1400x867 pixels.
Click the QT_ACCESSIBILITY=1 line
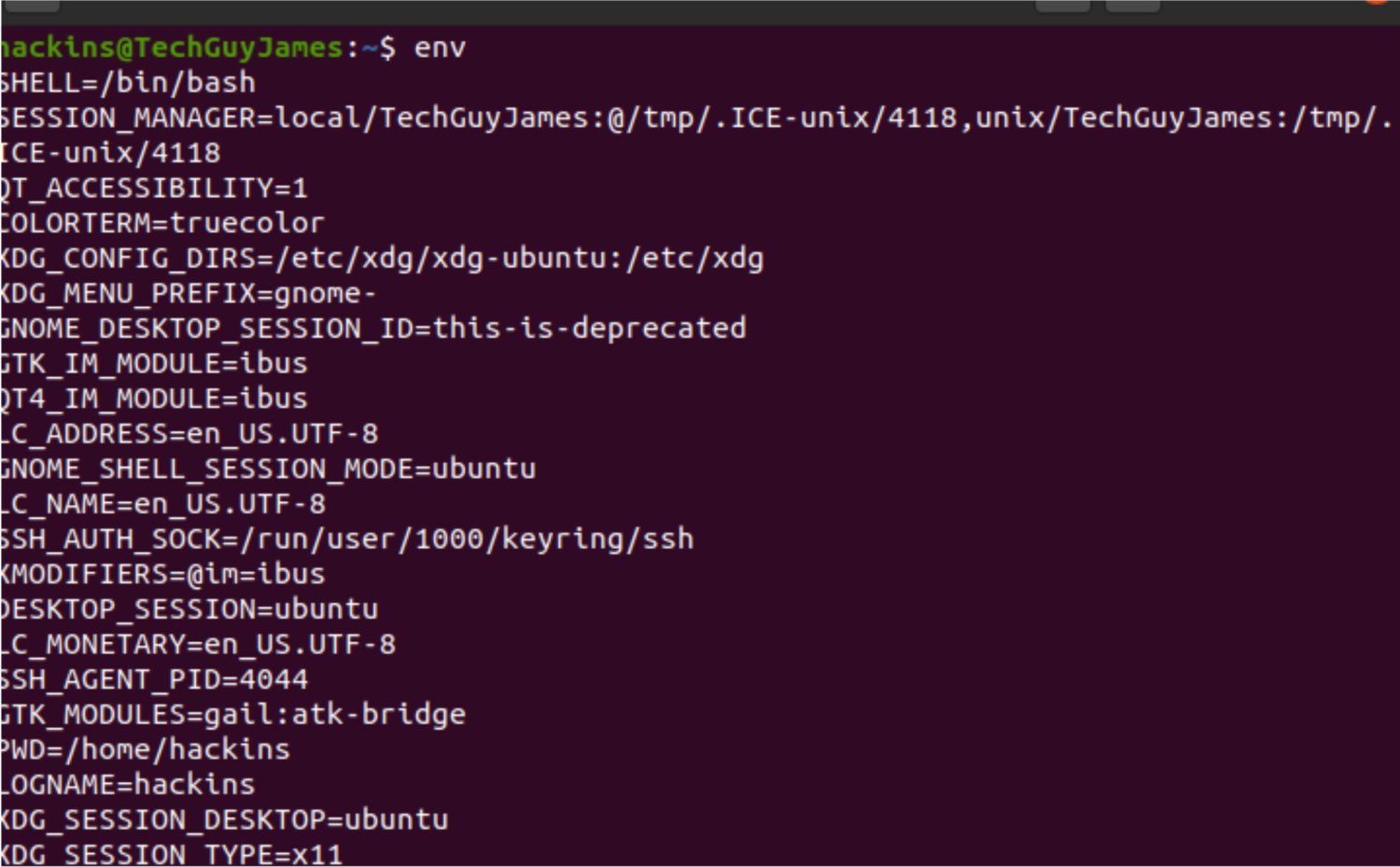154,189
